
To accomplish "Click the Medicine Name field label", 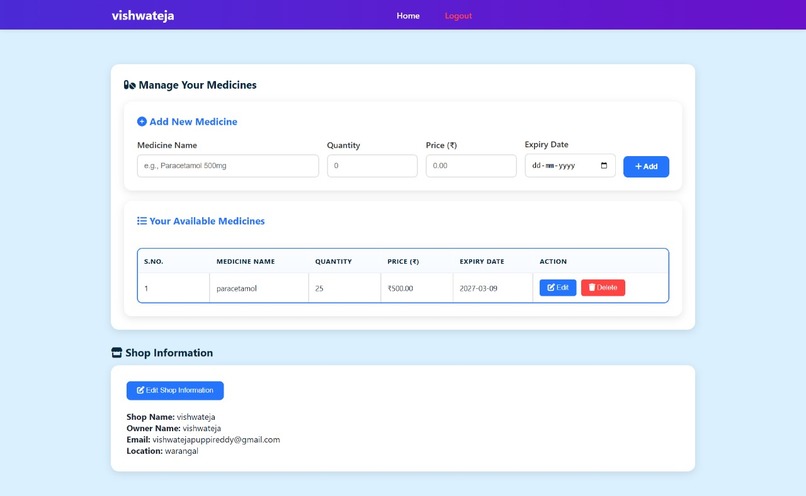I will tap(167, 145).
